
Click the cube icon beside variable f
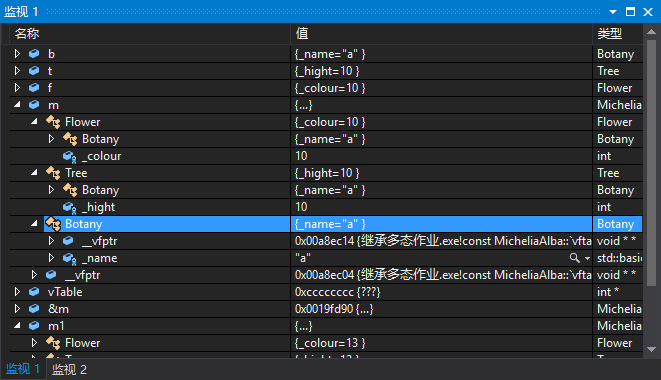click(x=34, y=87)
